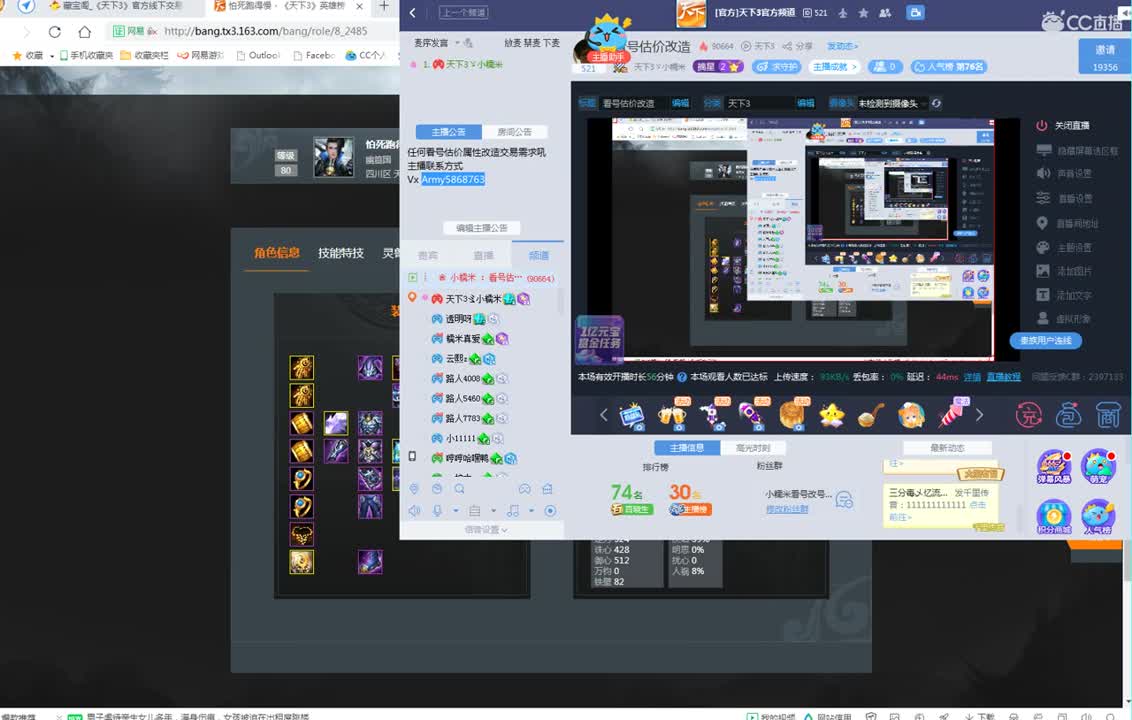Image resolution: width=1132 pixels, height=720 pixels.
Task: Switch to the 高光时刻 tab
Action: [x=752, y=448]
